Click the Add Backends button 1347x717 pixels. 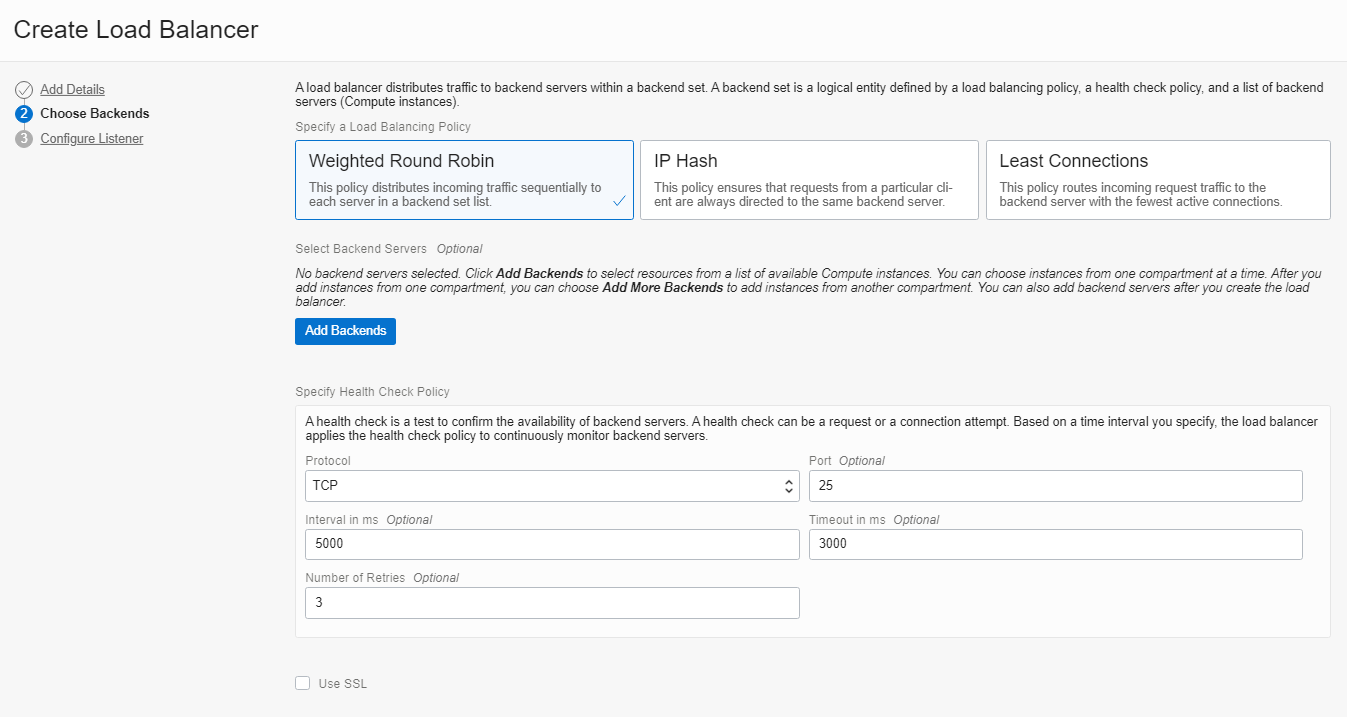345,331
